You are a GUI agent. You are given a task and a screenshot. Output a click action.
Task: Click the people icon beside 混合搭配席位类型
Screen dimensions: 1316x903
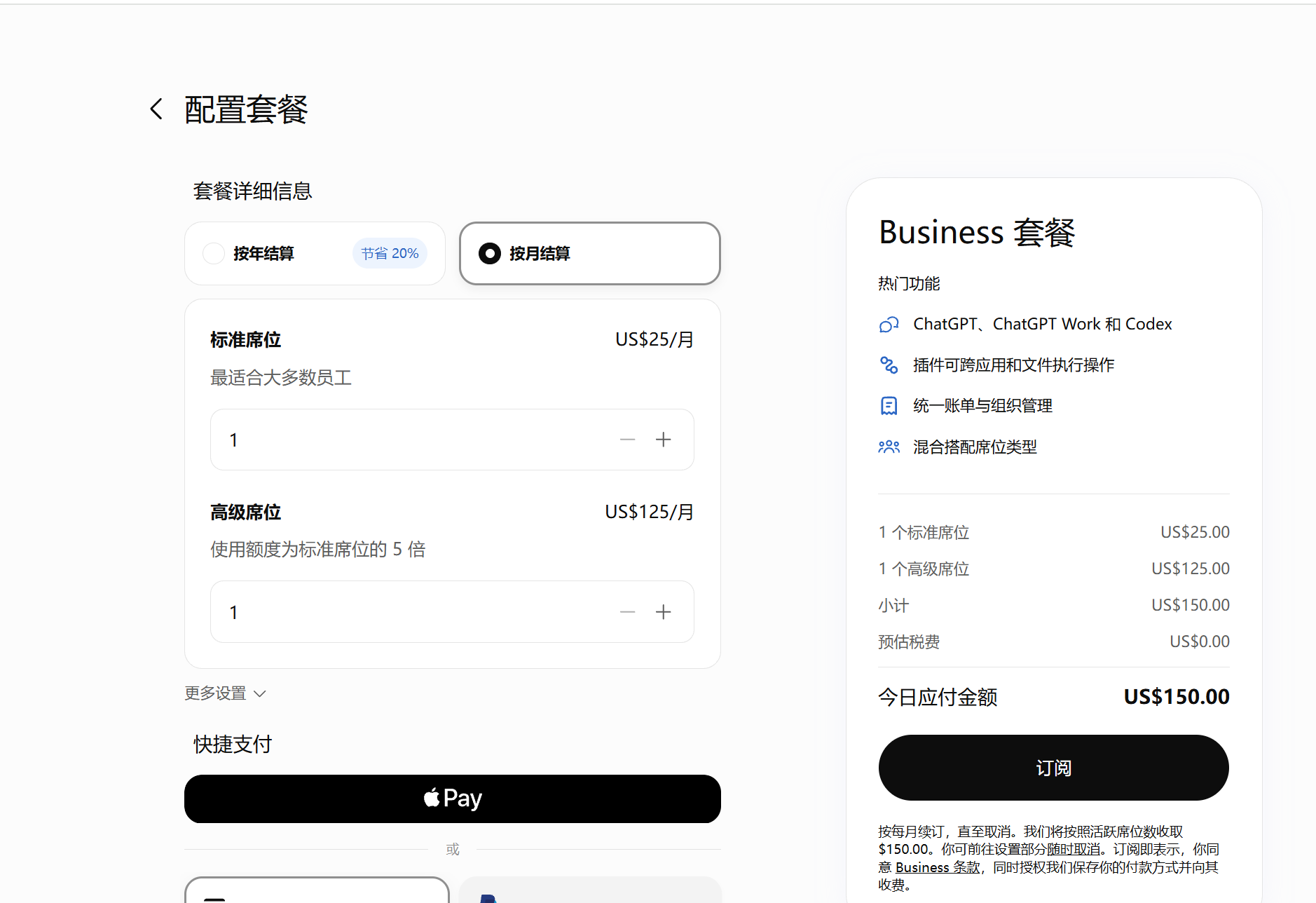pos(889,447)
